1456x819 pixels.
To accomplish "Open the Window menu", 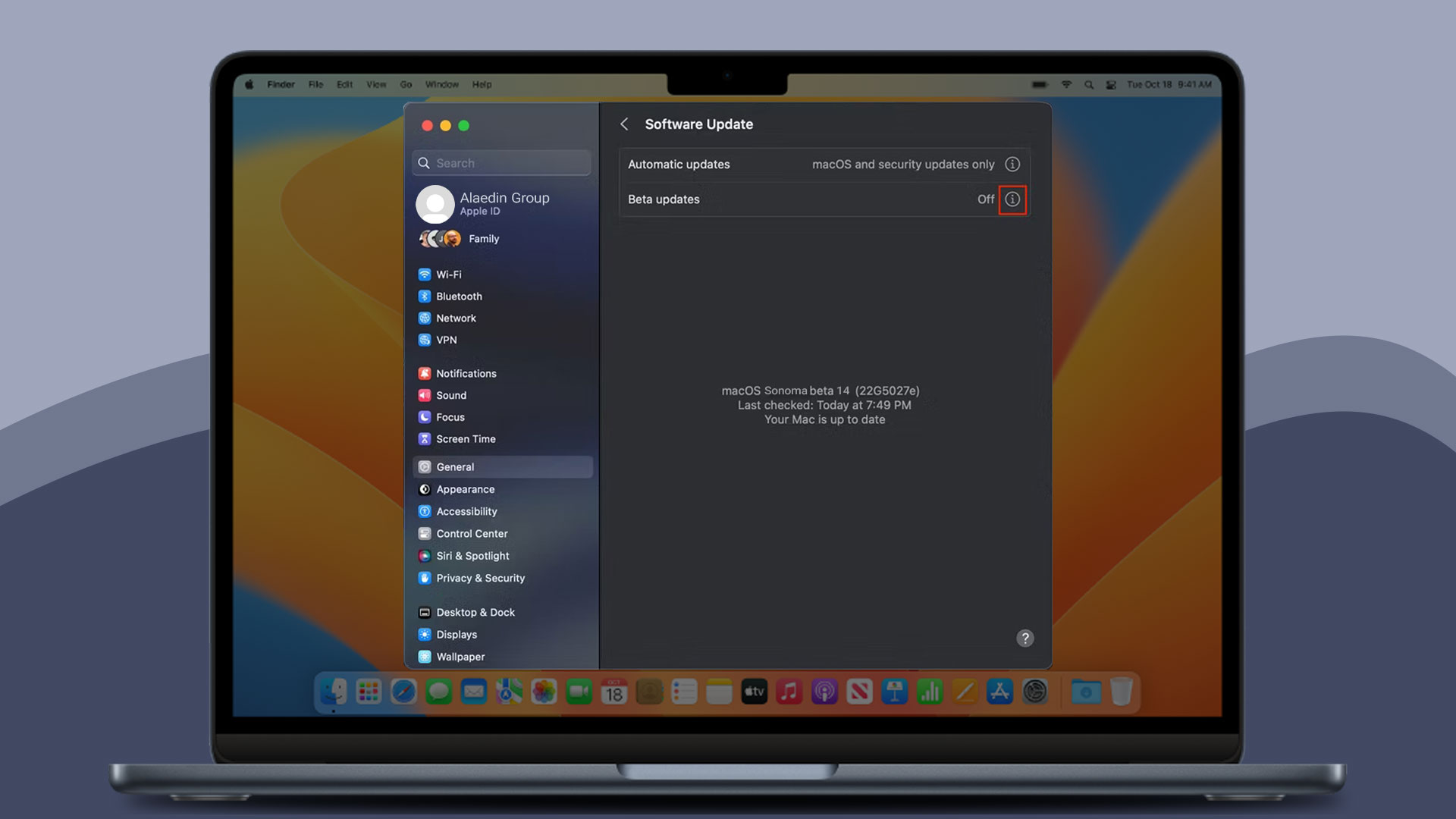I will tap(442, 85).
